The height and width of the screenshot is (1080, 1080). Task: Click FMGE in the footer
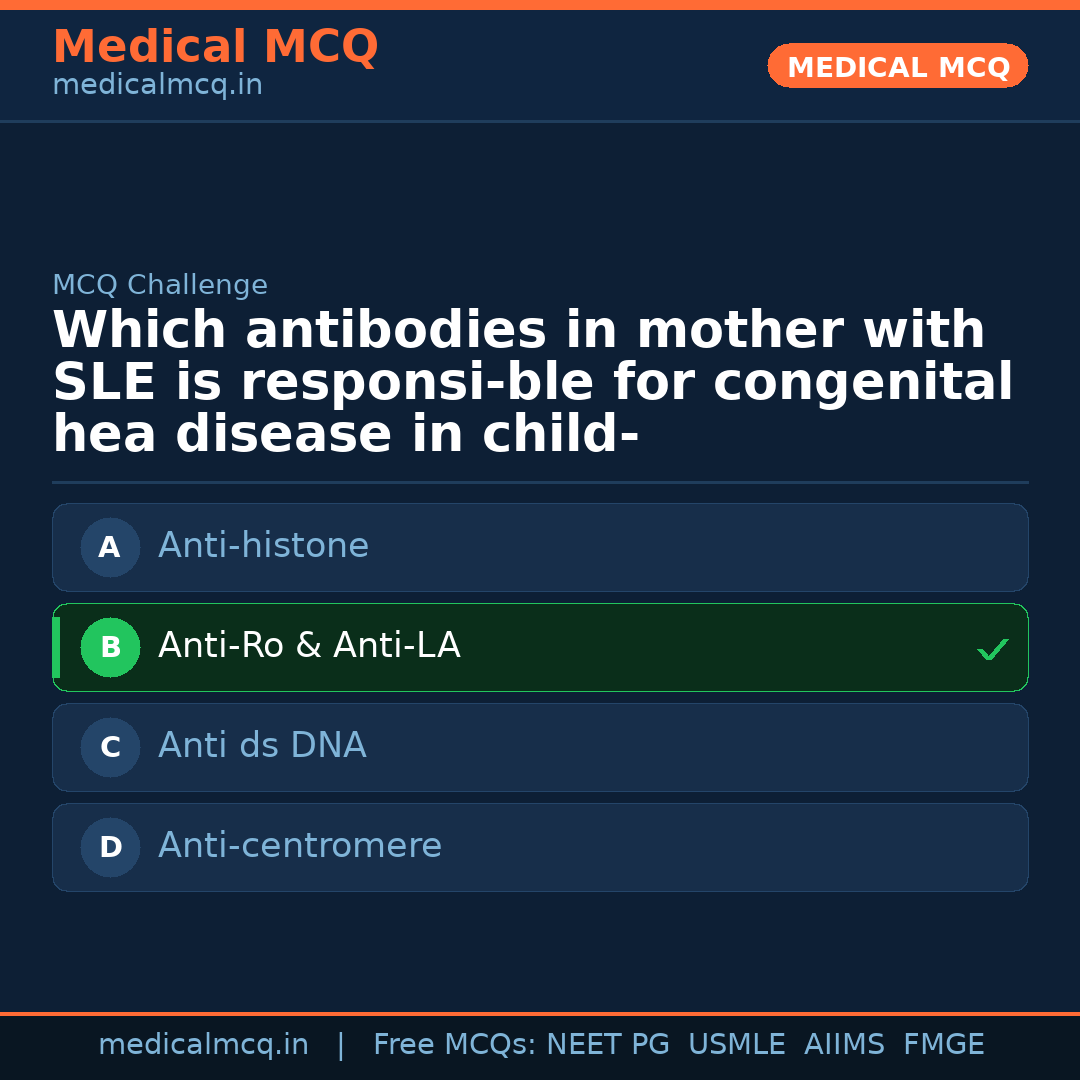click(x=944, y=1045)
